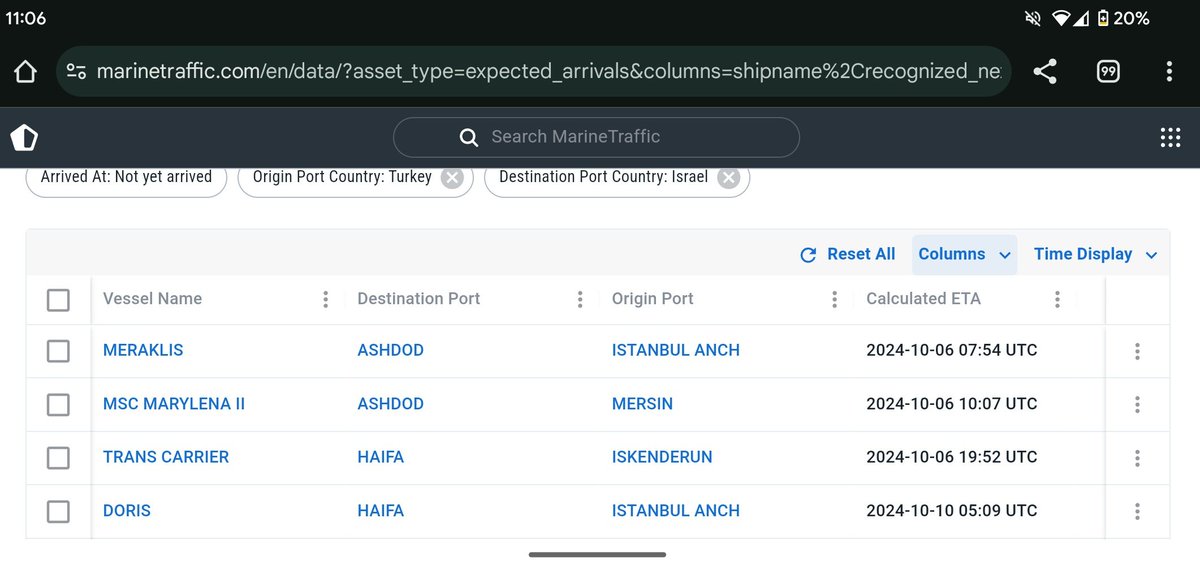This screenshot has width=1200, height=570.
Task: Tap the browser home icon
Action: tap(25, 71)
